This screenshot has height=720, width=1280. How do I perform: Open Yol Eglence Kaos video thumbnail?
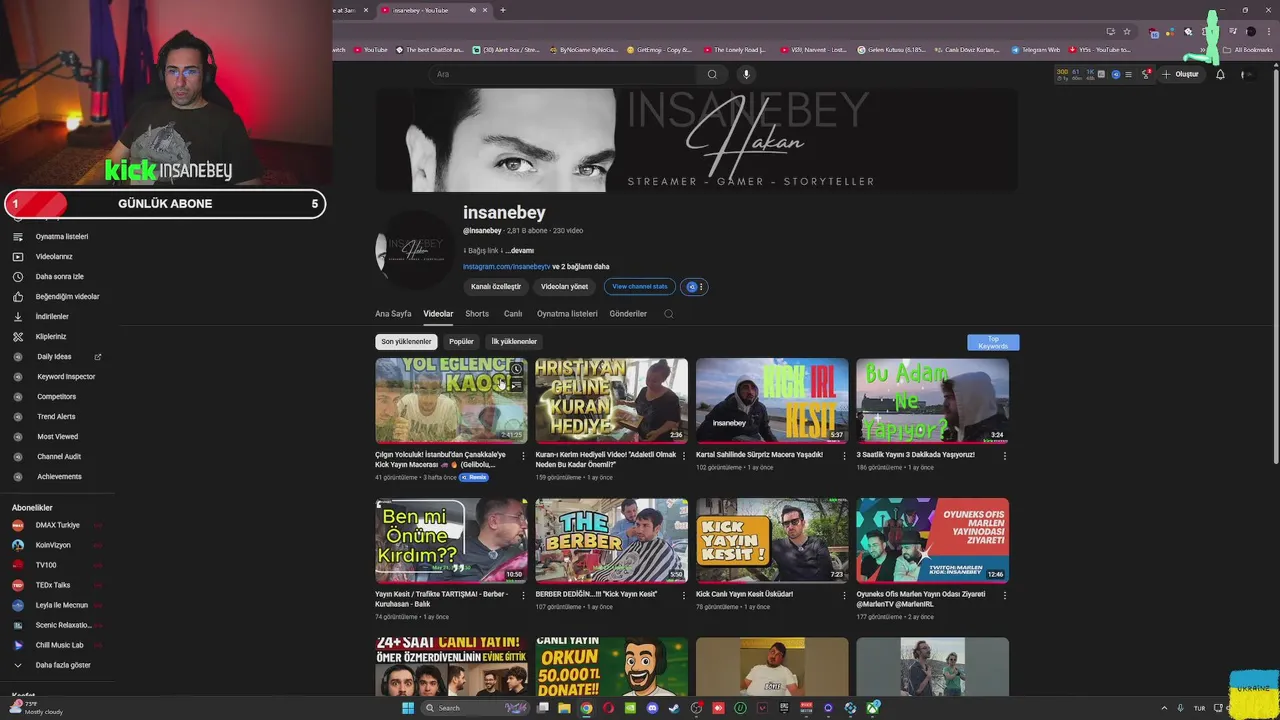451,401
